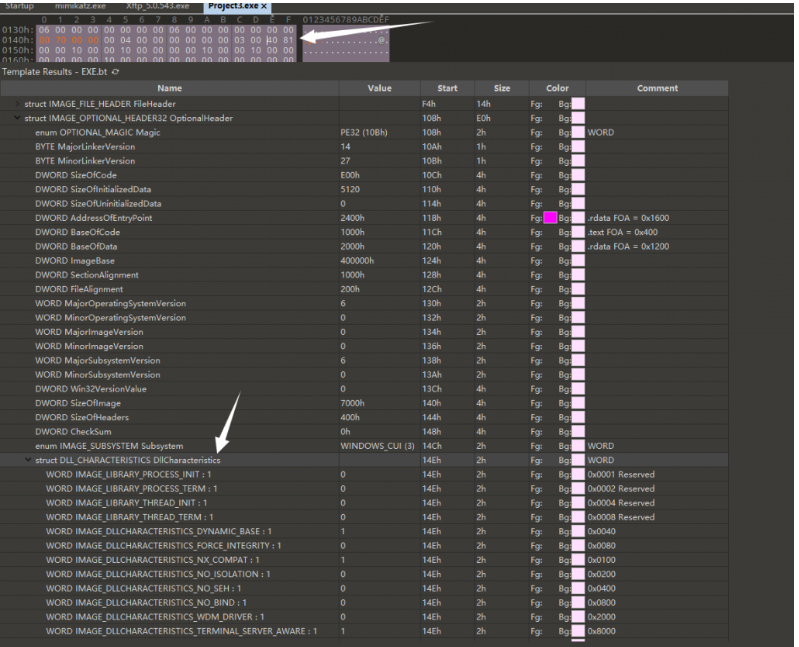The width and height of the screenshot is (799, 647).
Task: Select the IMAGE_DLLCHARACTERISTICS_DYNAMIC_BASE row
Action: pos(364,532)
